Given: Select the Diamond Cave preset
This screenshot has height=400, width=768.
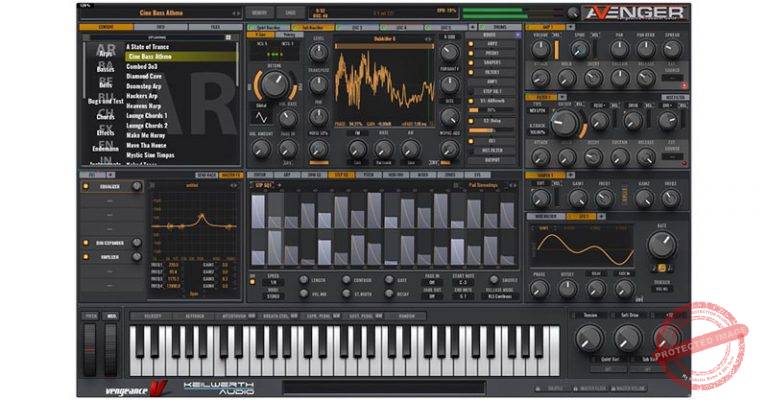Looking at the screenshot, I should pyautogui.click(x=144, y=76).
